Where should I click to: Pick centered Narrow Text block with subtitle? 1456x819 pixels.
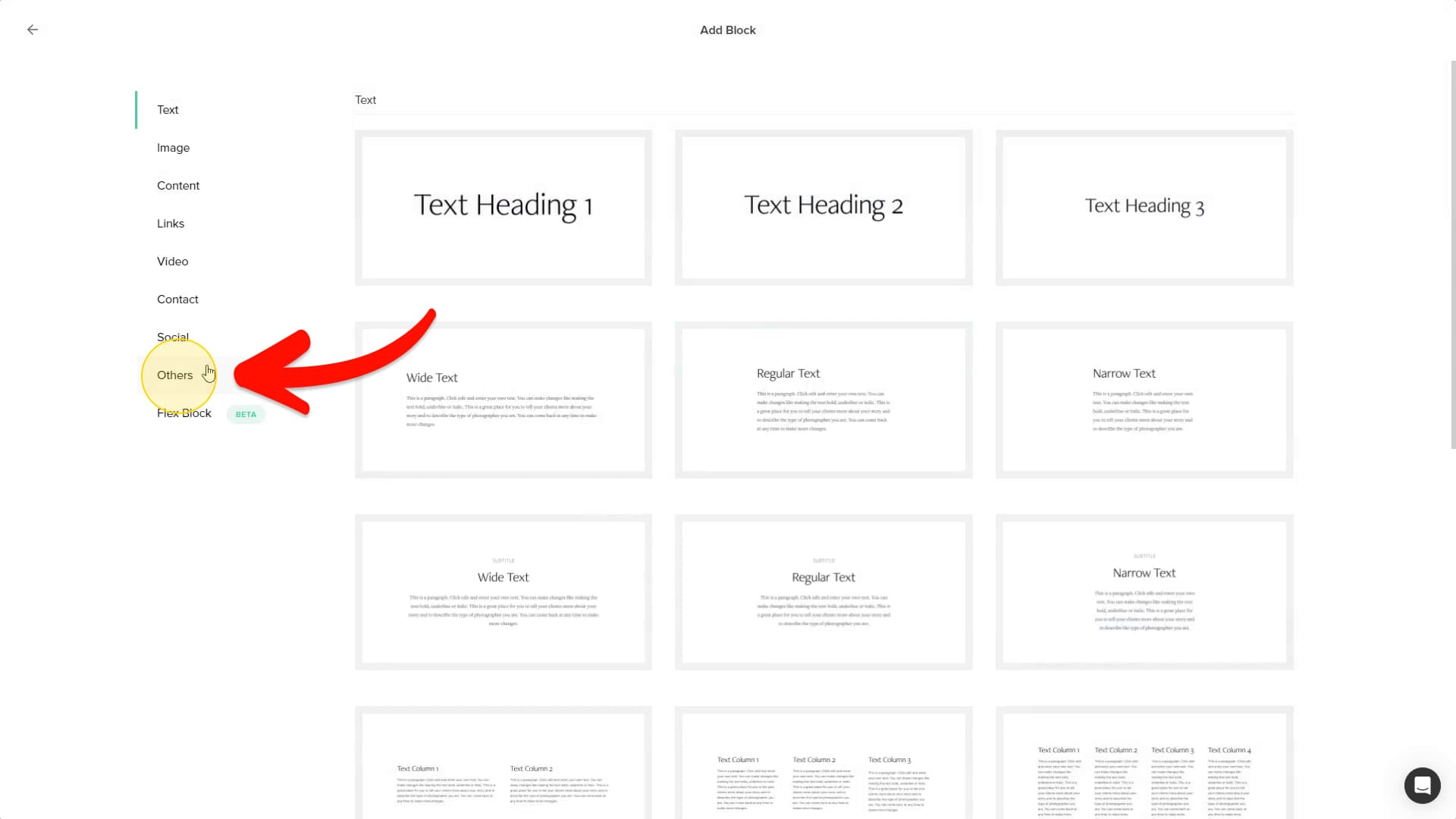[1144, 592]
